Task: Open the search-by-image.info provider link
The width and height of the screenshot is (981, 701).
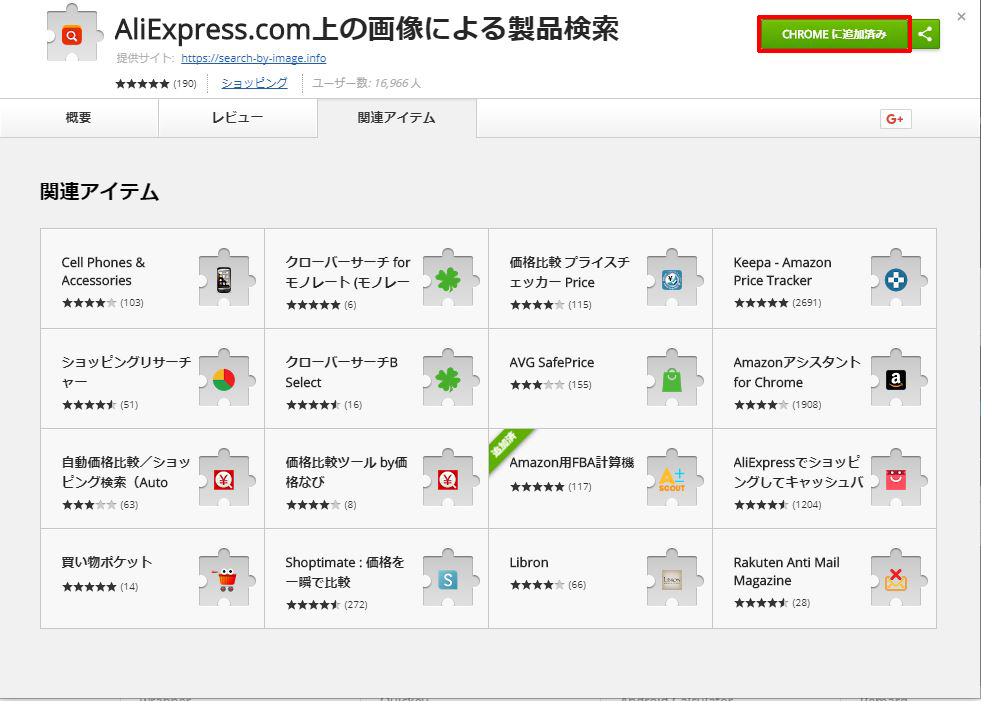Action: [253, 58]
